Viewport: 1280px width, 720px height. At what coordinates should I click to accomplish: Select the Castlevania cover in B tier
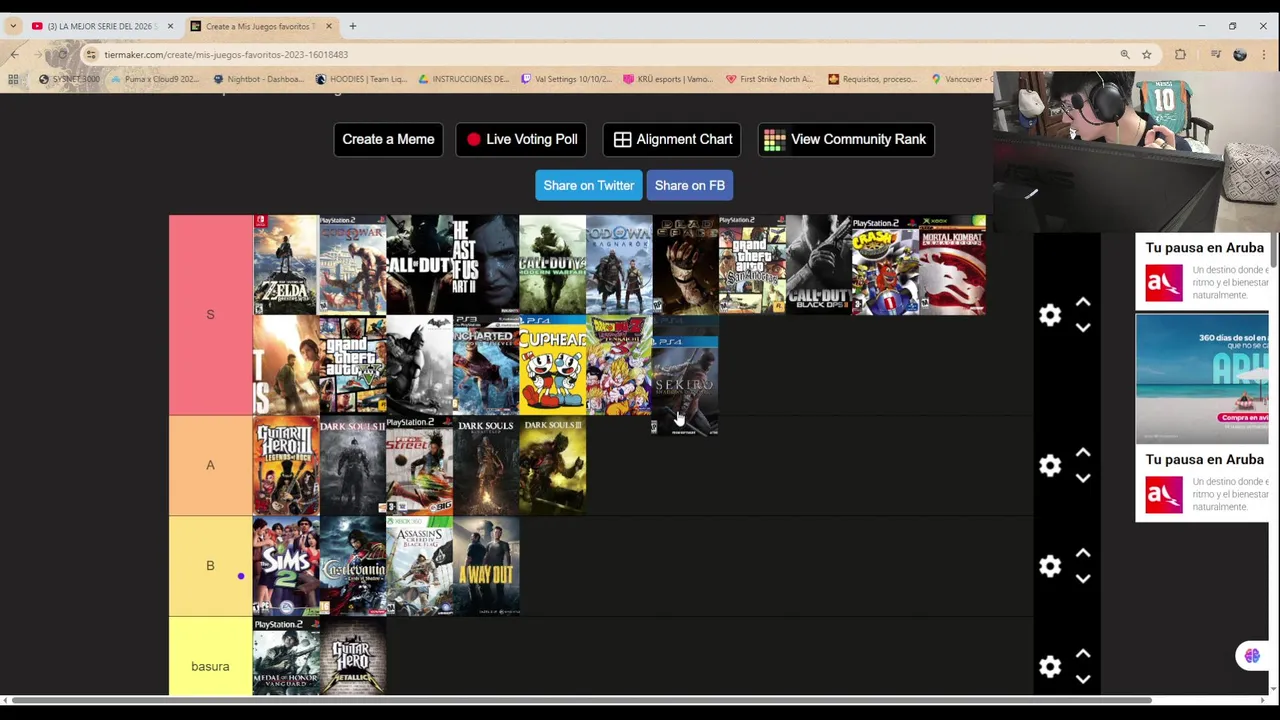(x=352, y=566)
